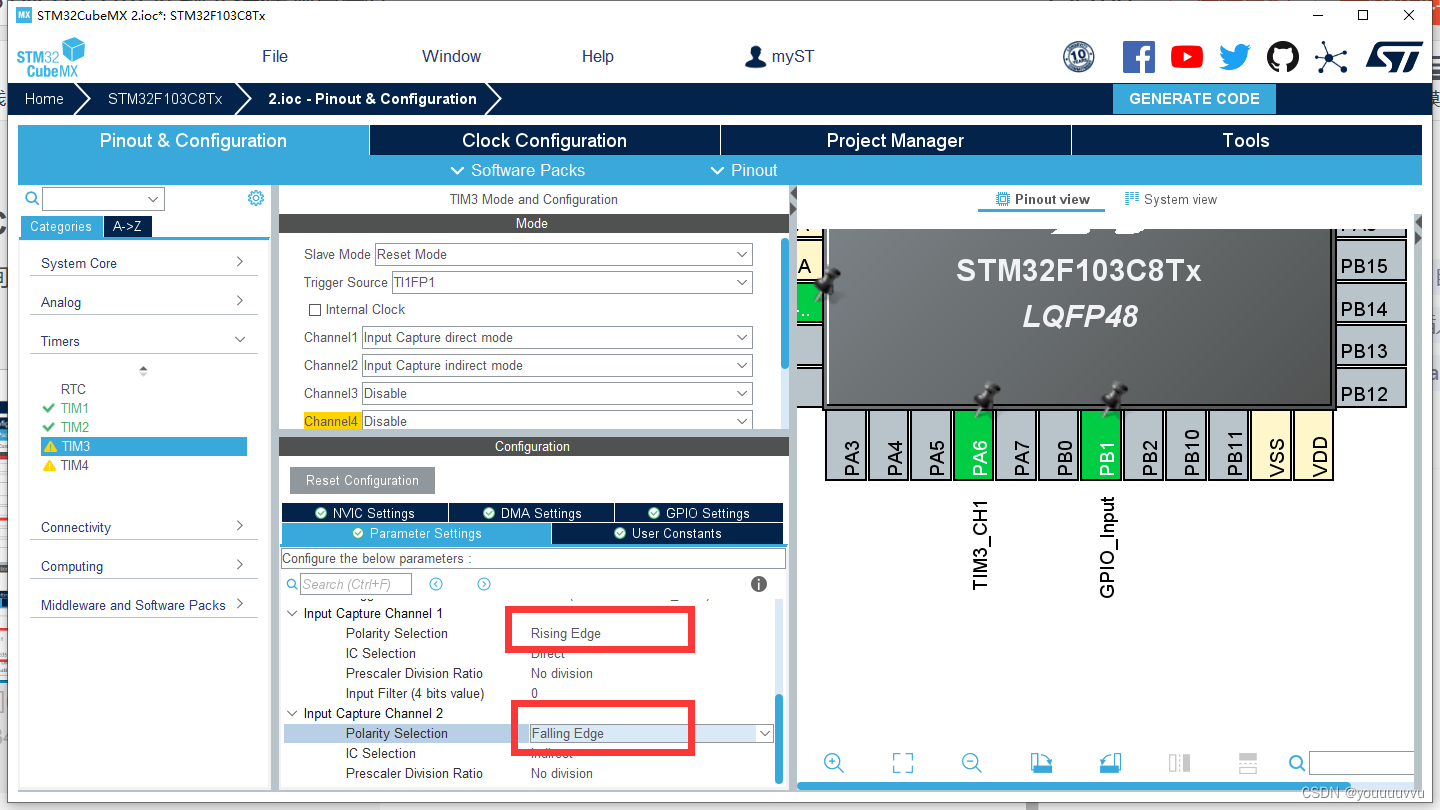Switch to the A->Z tab
This screenshot has width=1440, height=810.
point(127,226)
